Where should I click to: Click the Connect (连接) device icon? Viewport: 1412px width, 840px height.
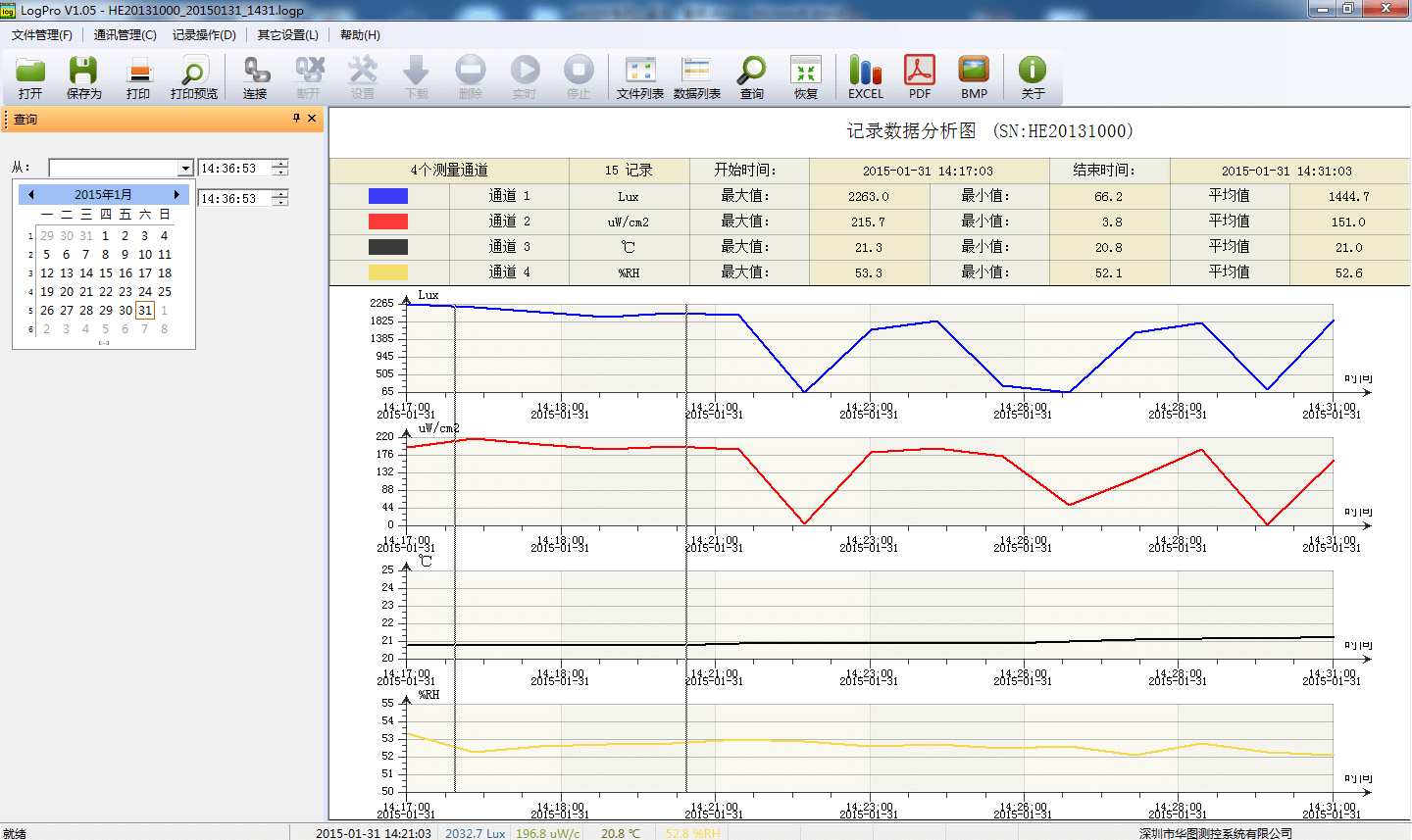click(x=255, y=76)
